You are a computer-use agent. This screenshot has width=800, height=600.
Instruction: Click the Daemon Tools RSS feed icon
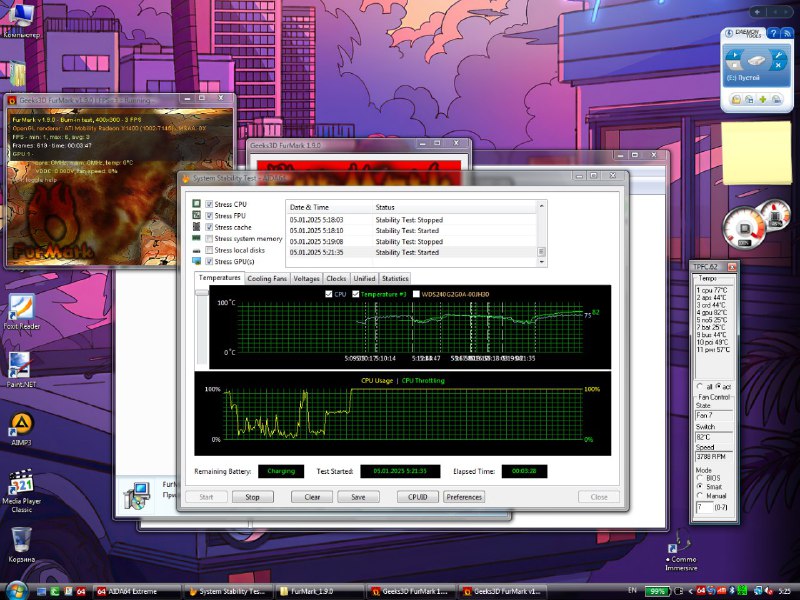pos(786,33)
